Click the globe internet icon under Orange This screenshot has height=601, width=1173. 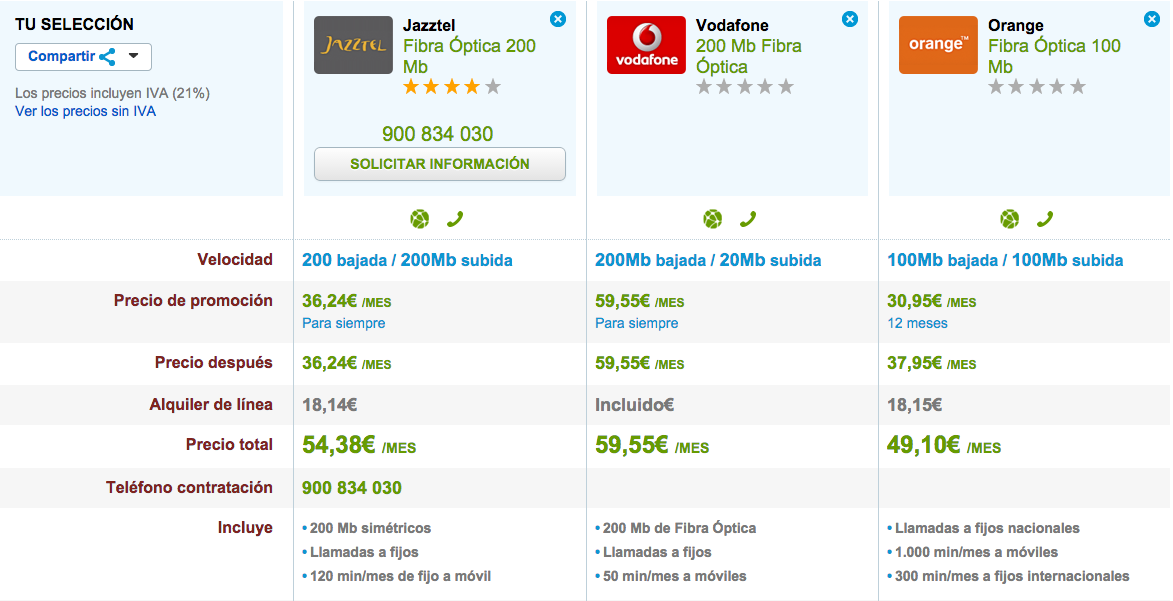pos(1010,219)
